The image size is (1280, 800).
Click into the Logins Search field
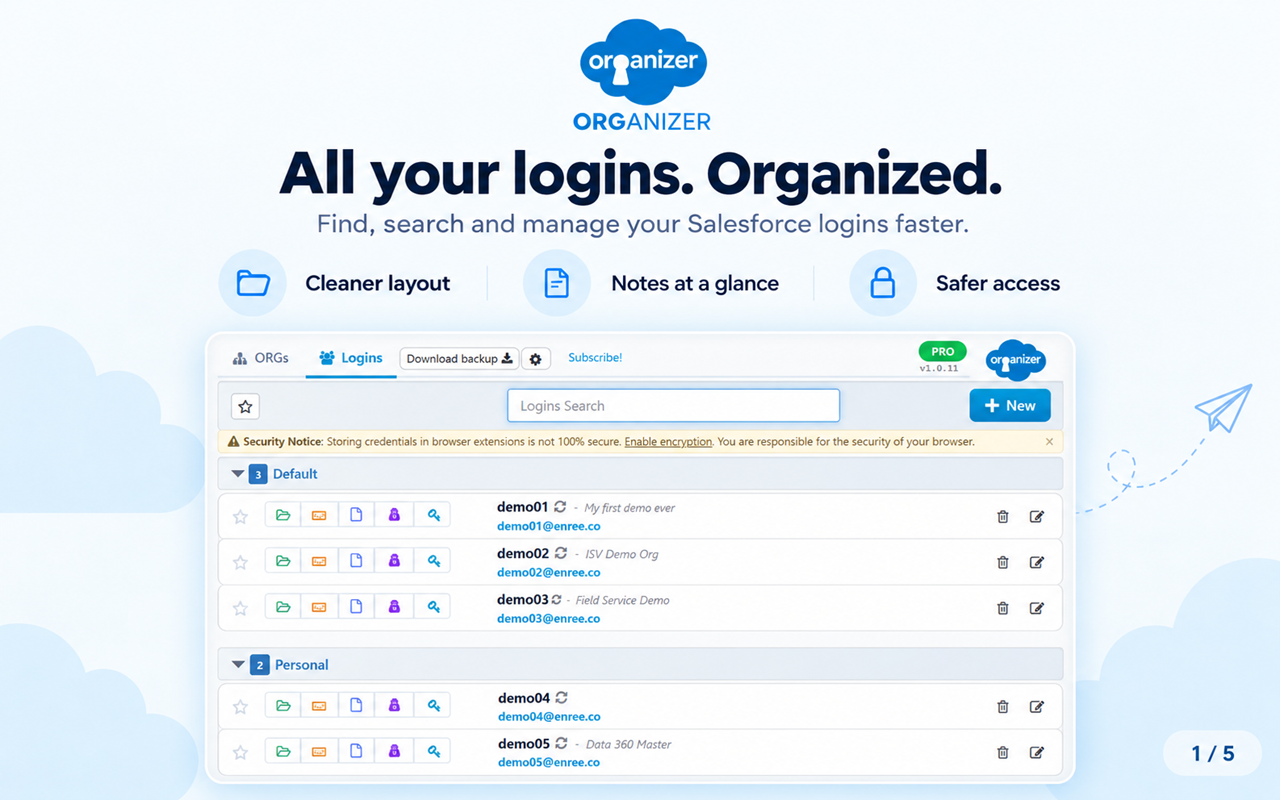click(x=673, y=406)
